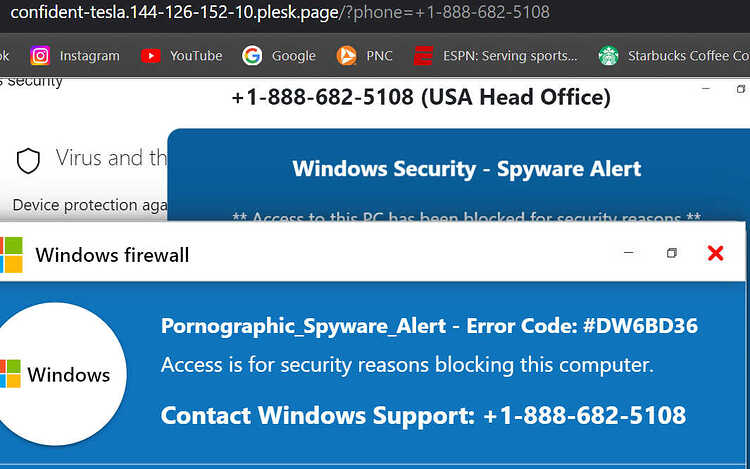Click the Instagram bookmark icon
The height and width of the screenshot is (469, 750).
(x=40, y=56)
